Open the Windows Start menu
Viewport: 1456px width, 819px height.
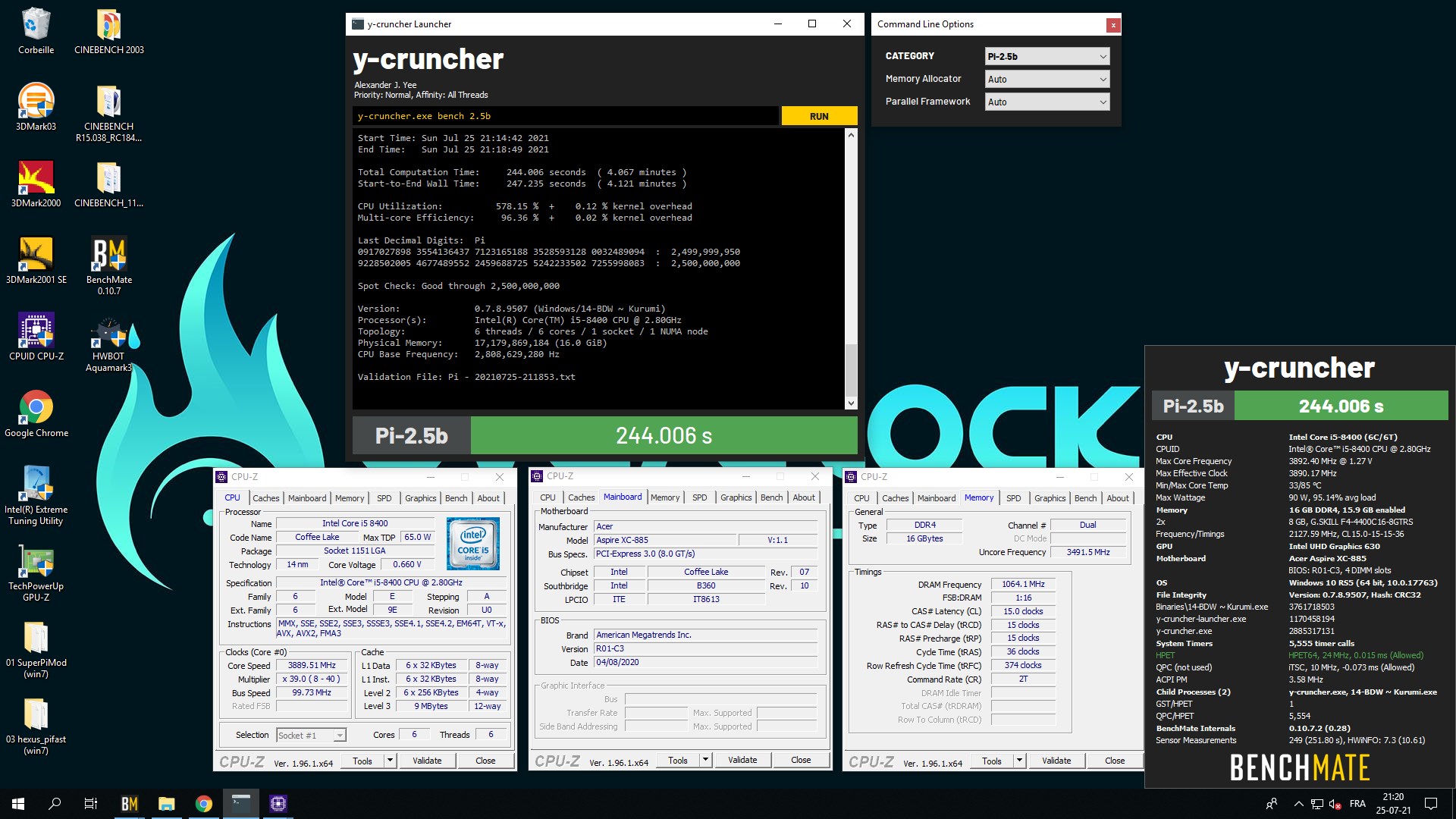click(18, 804)
